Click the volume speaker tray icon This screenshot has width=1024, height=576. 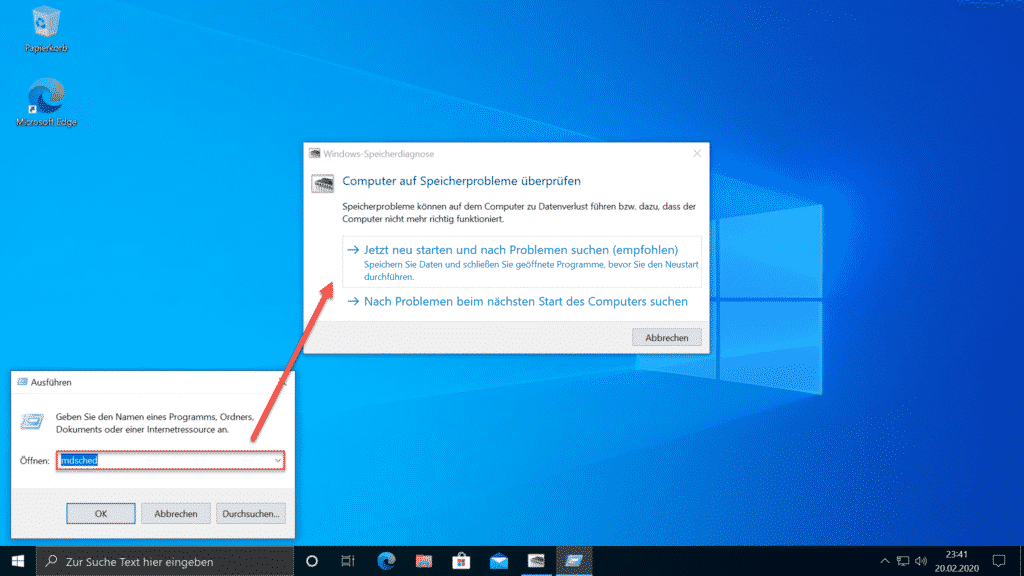tap(921, 561)
